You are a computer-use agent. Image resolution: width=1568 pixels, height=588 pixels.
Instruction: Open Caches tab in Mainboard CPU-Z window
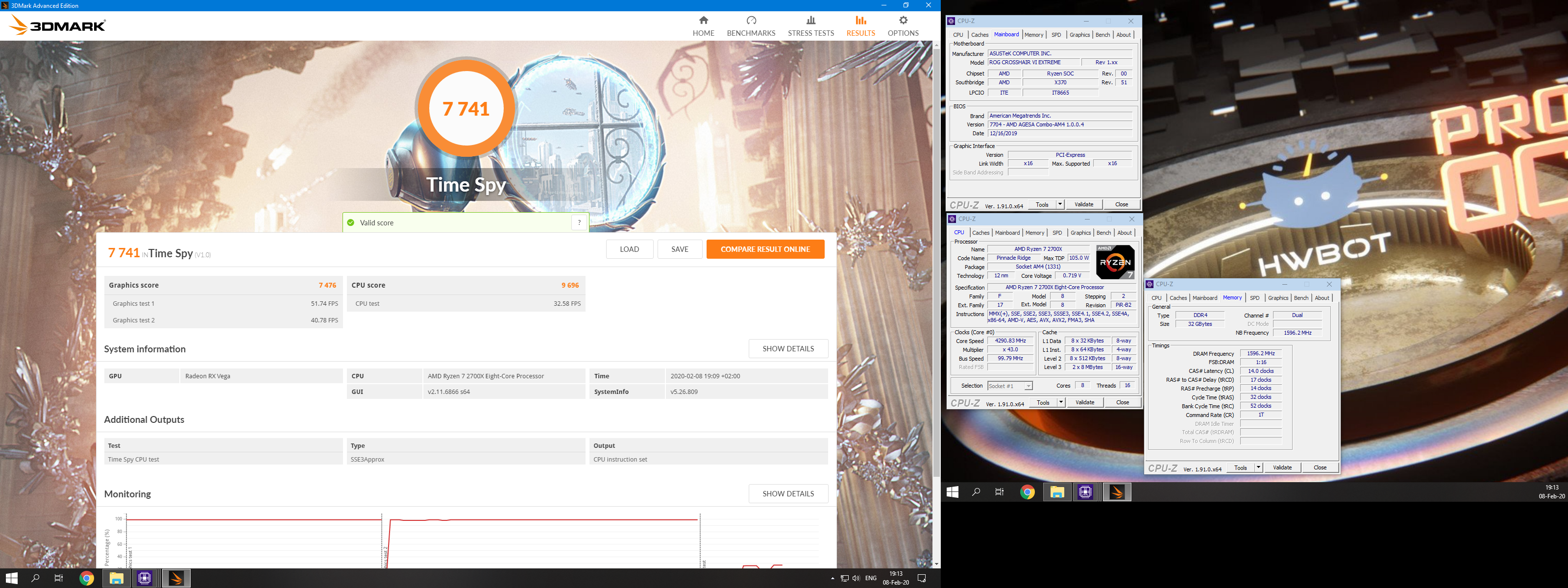[980, 35]
